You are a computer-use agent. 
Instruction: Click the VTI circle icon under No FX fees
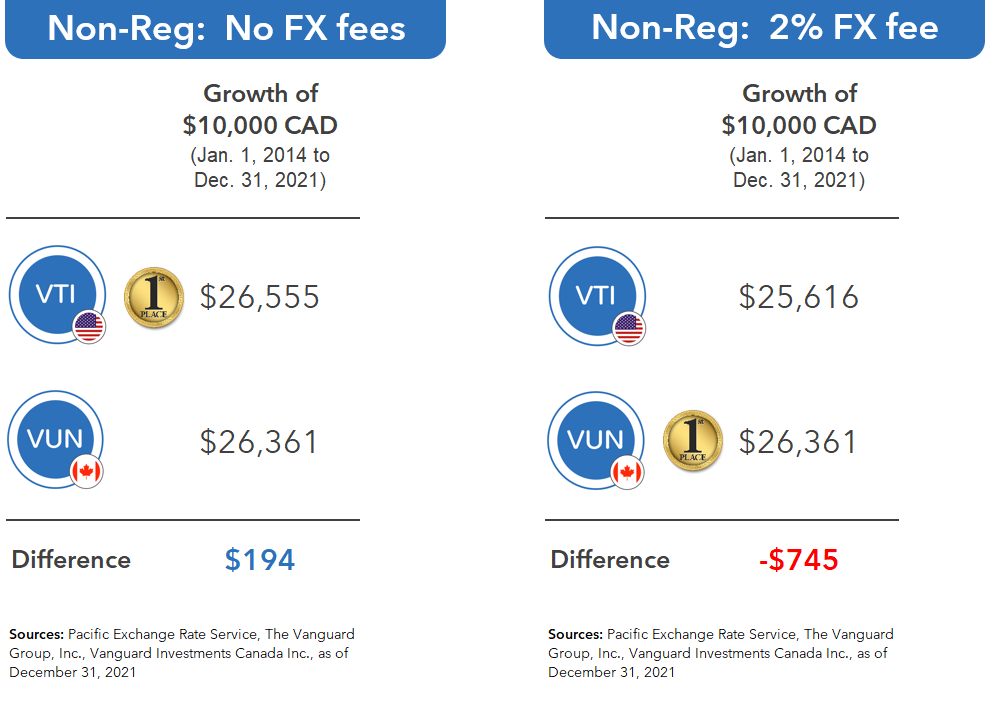click(54, 294)
